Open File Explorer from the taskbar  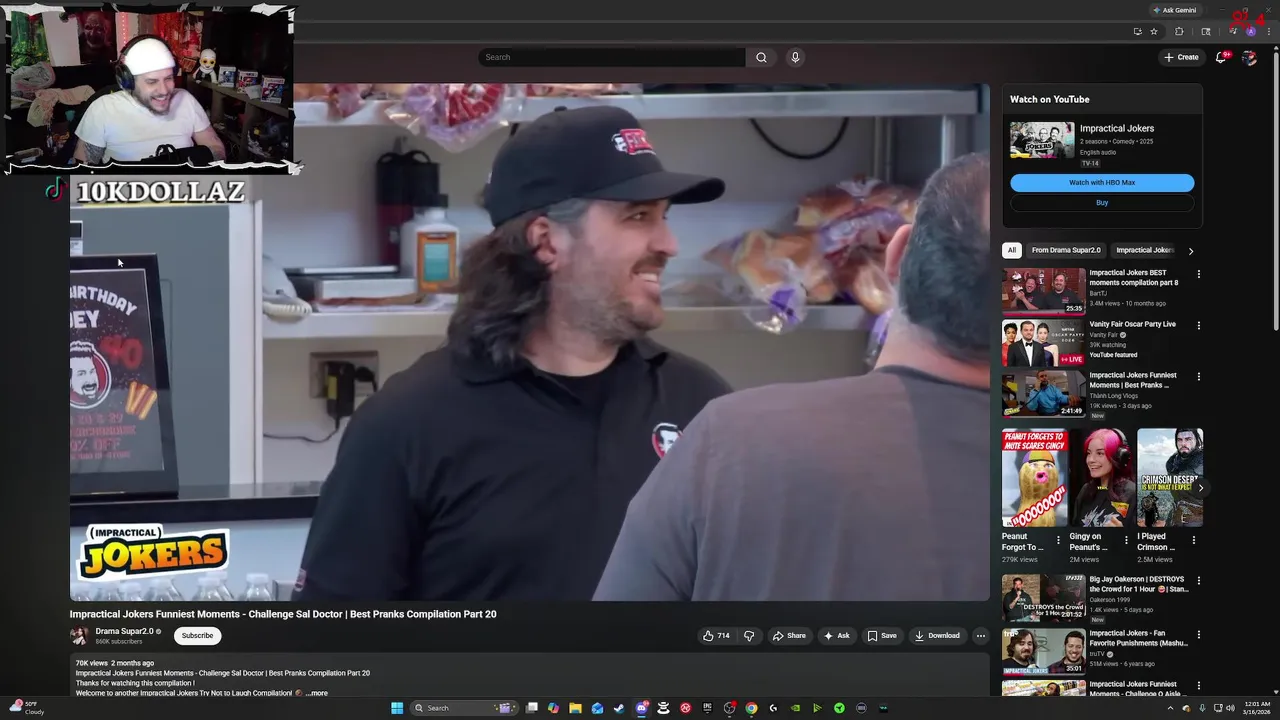pyautogui.click(x=575, y=708)
